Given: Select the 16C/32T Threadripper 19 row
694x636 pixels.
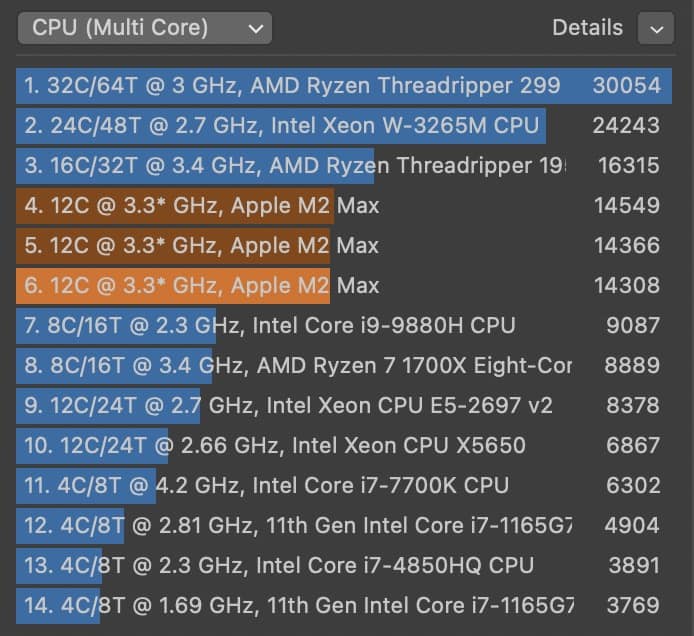Looking at the screenshot, I should click(x=344, y=166).
